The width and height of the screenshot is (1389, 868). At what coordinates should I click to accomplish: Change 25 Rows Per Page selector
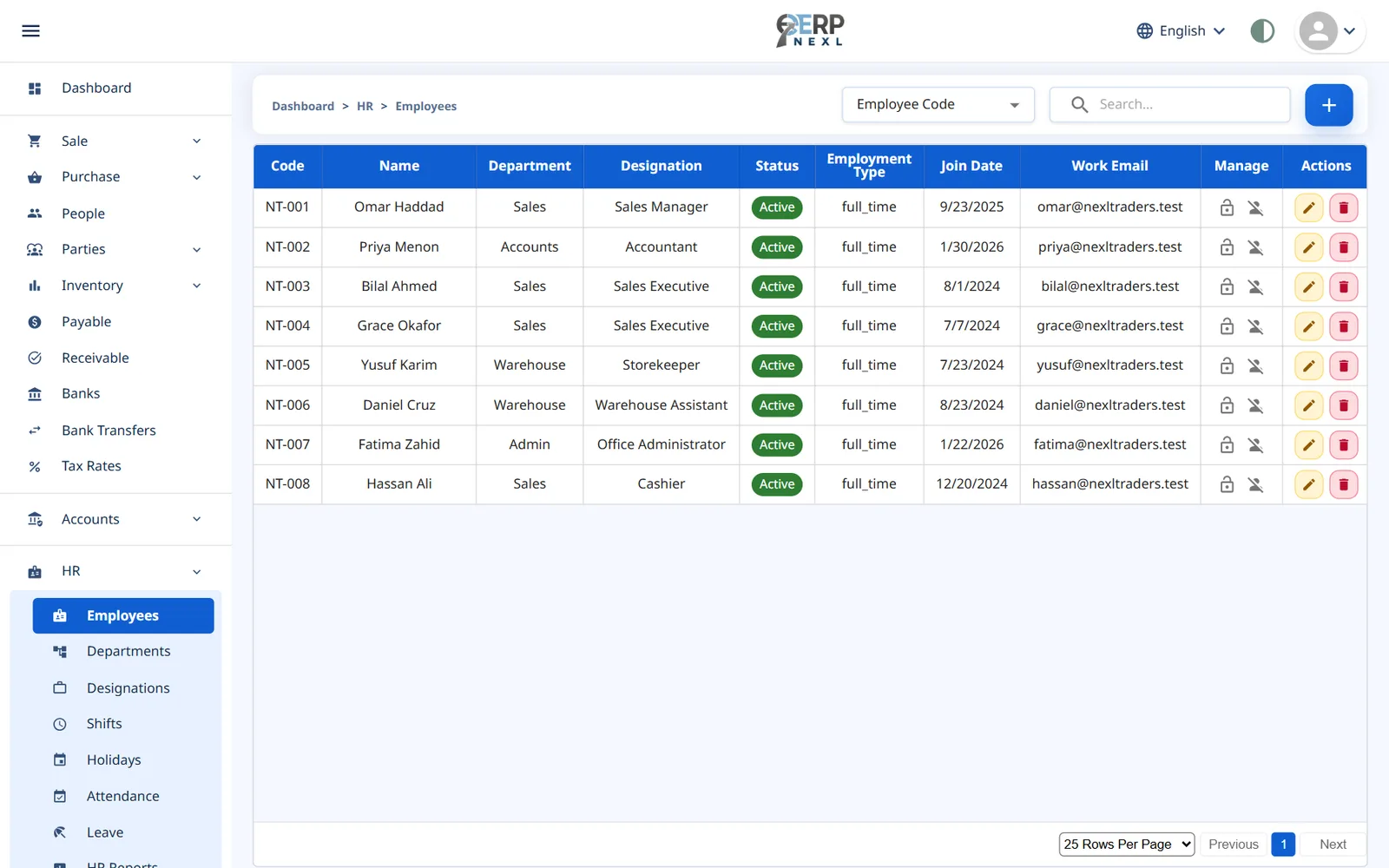click(x=1127, y=845)
